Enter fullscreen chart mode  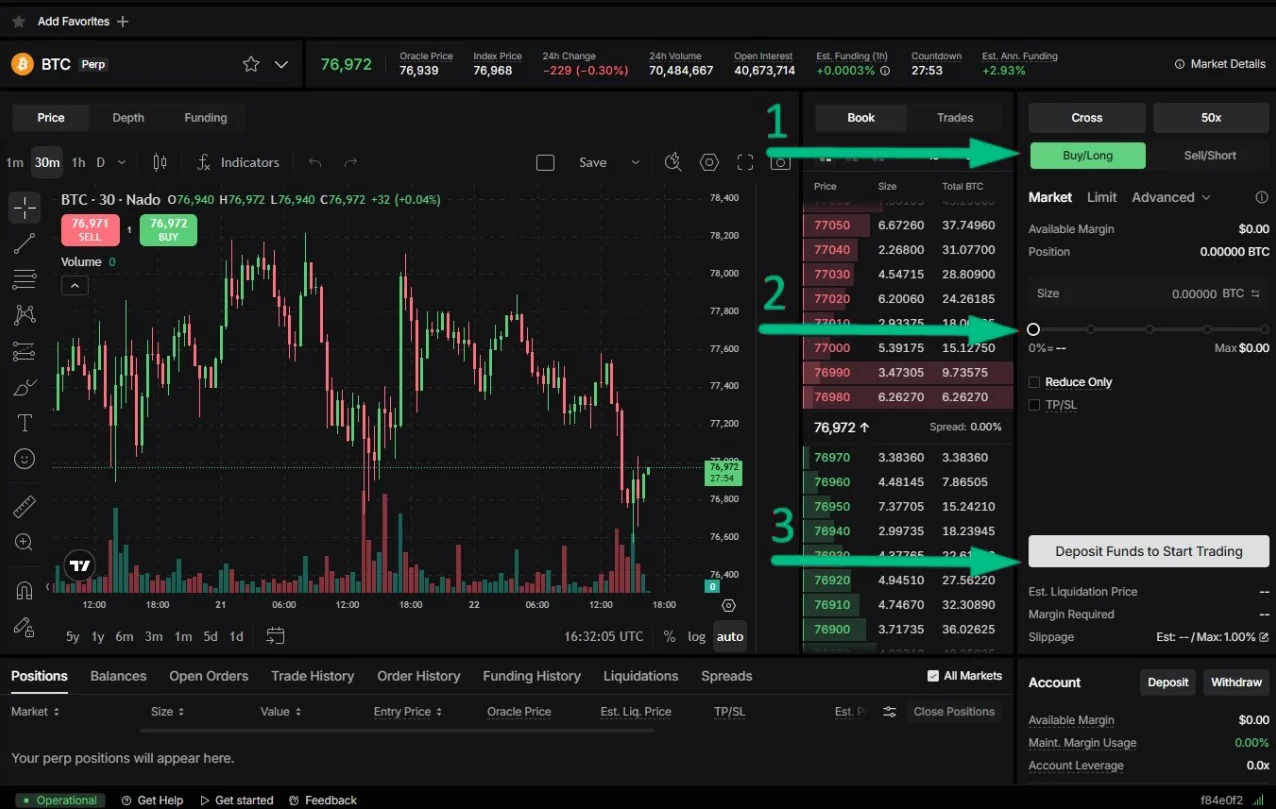(x=745, y=162)
